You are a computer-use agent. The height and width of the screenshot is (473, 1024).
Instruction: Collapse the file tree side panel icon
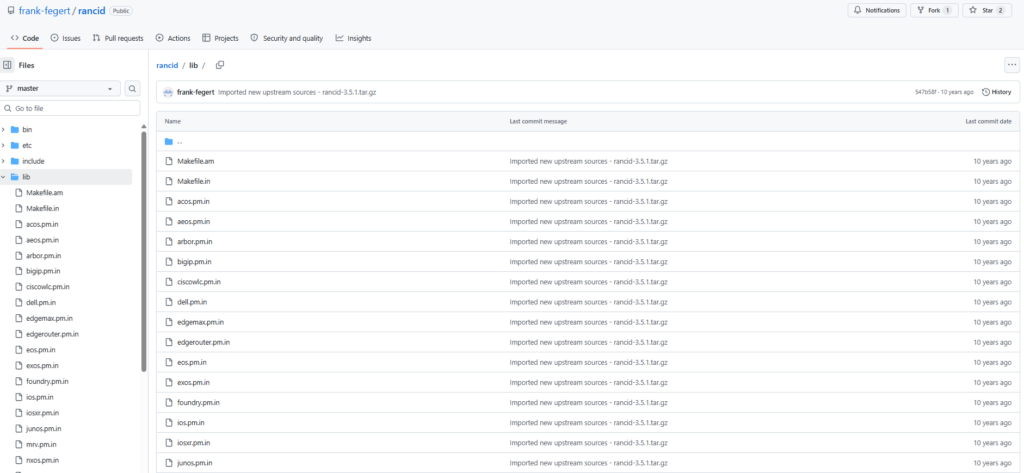[x=8, y=65]
